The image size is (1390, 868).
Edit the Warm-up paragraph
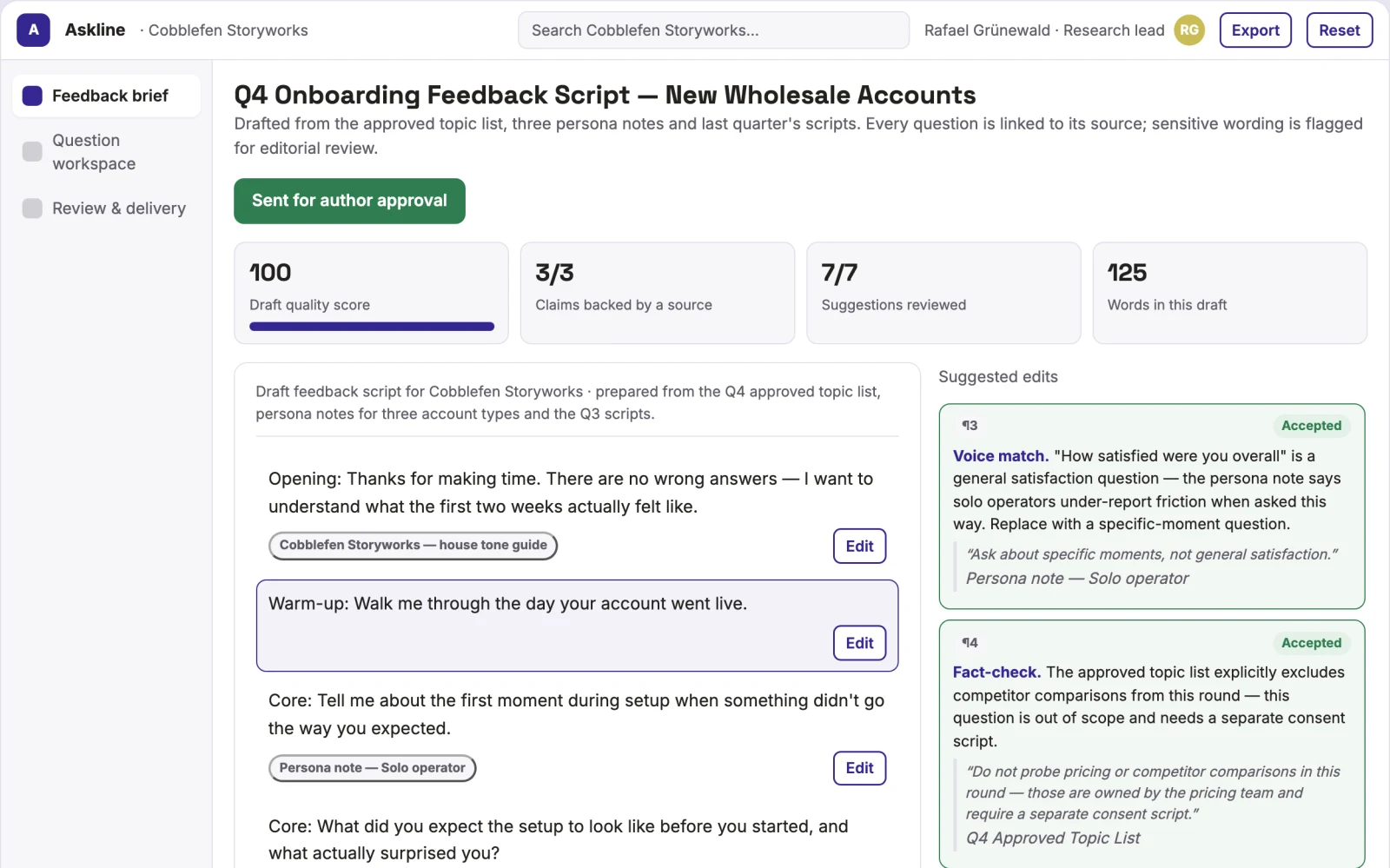point(859,643)
